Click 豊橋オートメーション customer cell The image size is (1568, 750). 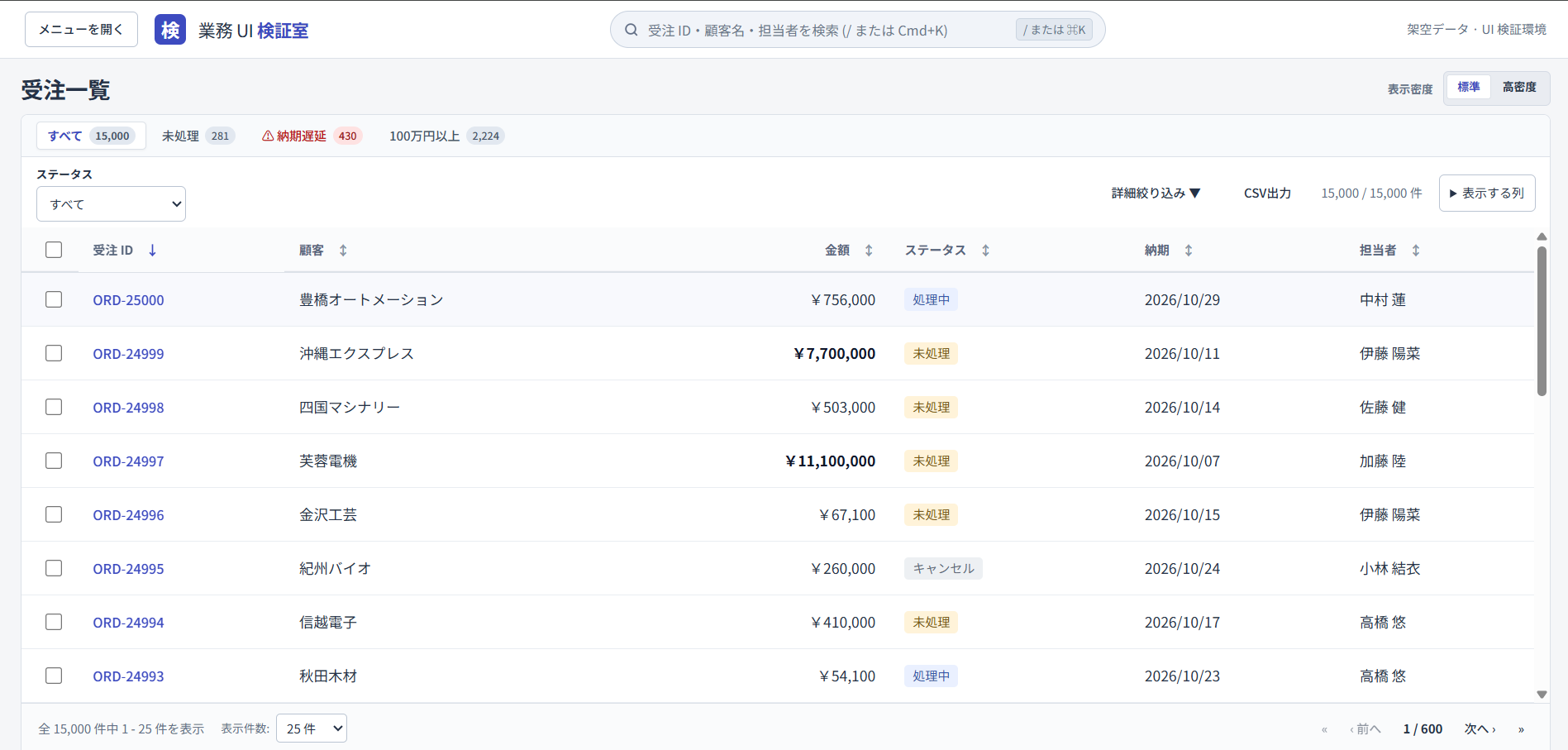(371, 299)
